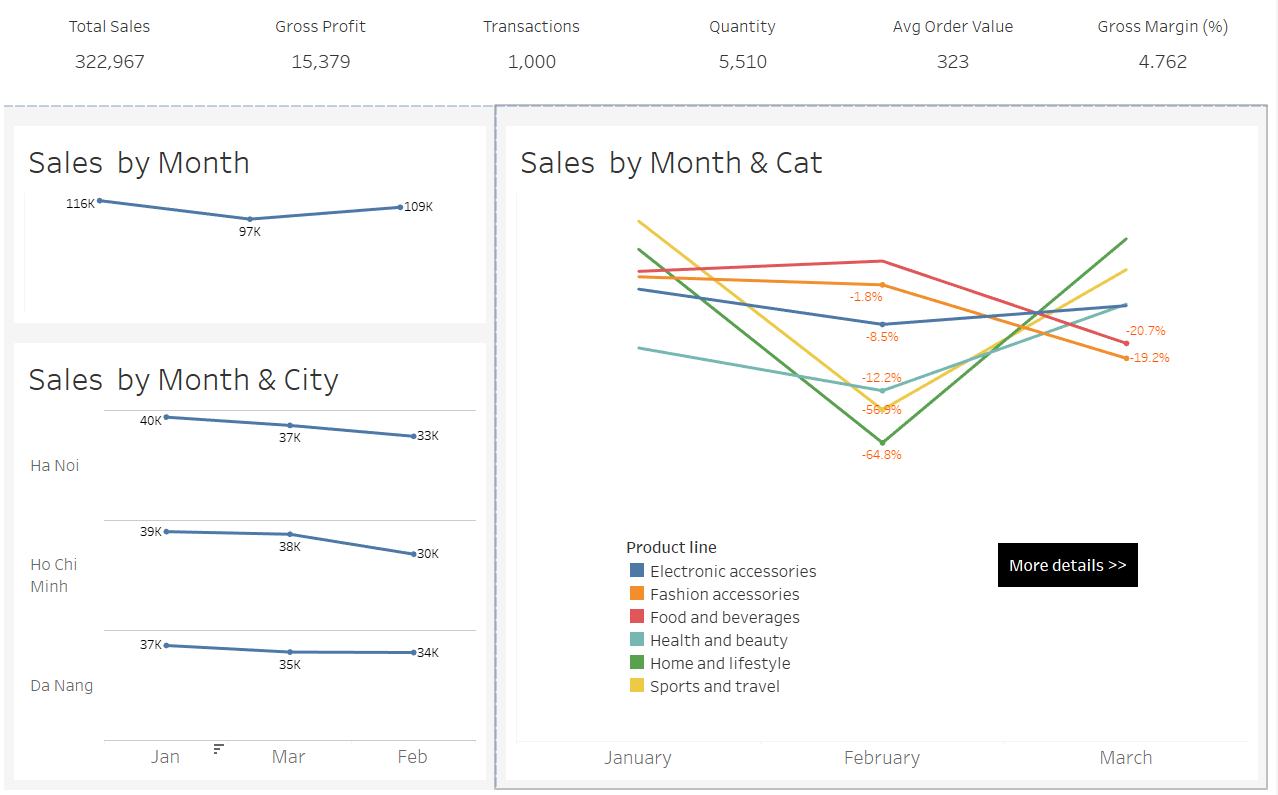This screenshot has width=1278, height=795.
Task: Select the Da Nang 34K data point
Action: [412, 653]
